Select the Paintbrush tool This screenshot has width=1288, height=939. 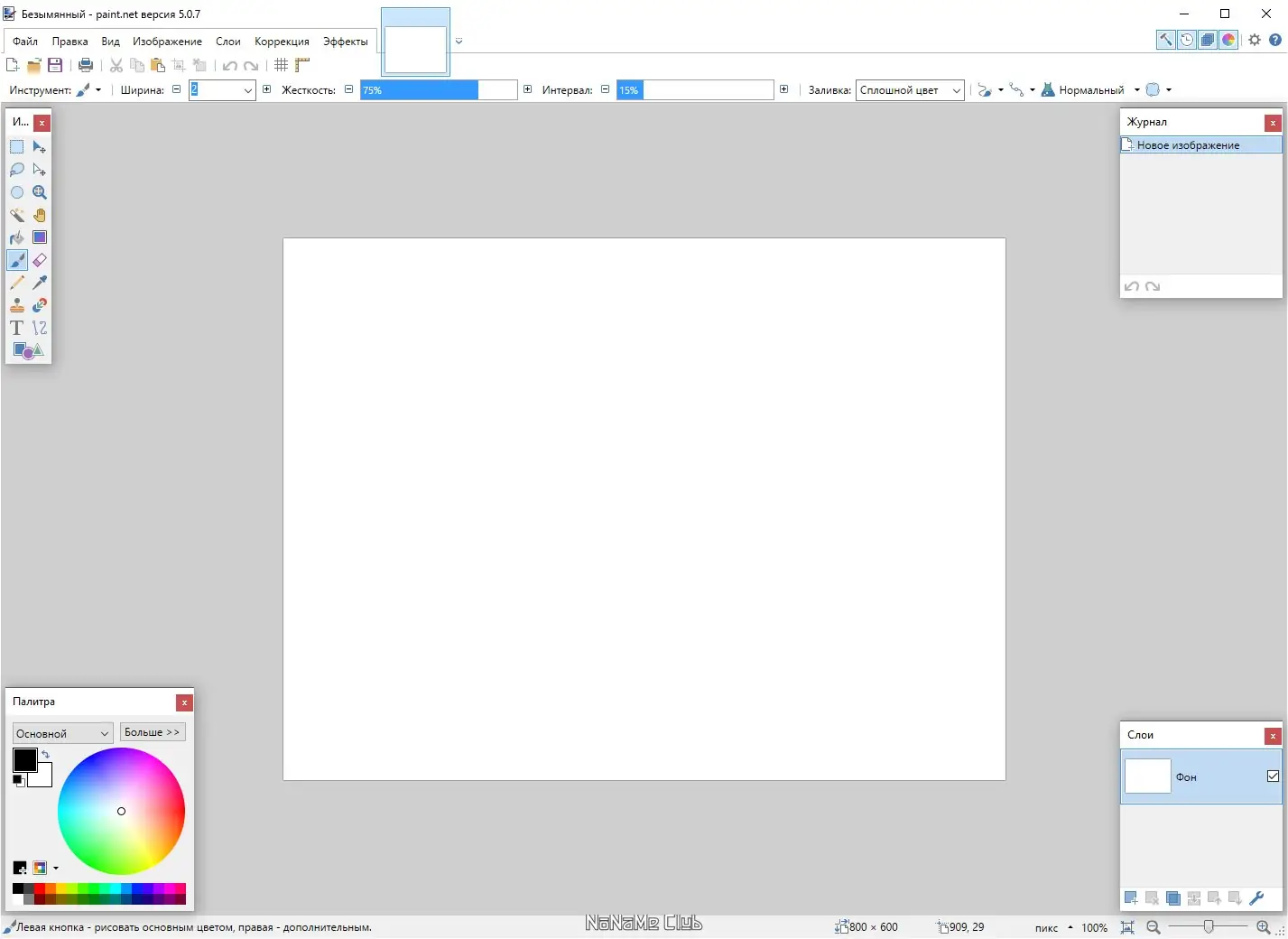pyautogui.click(x=17, y=260)
